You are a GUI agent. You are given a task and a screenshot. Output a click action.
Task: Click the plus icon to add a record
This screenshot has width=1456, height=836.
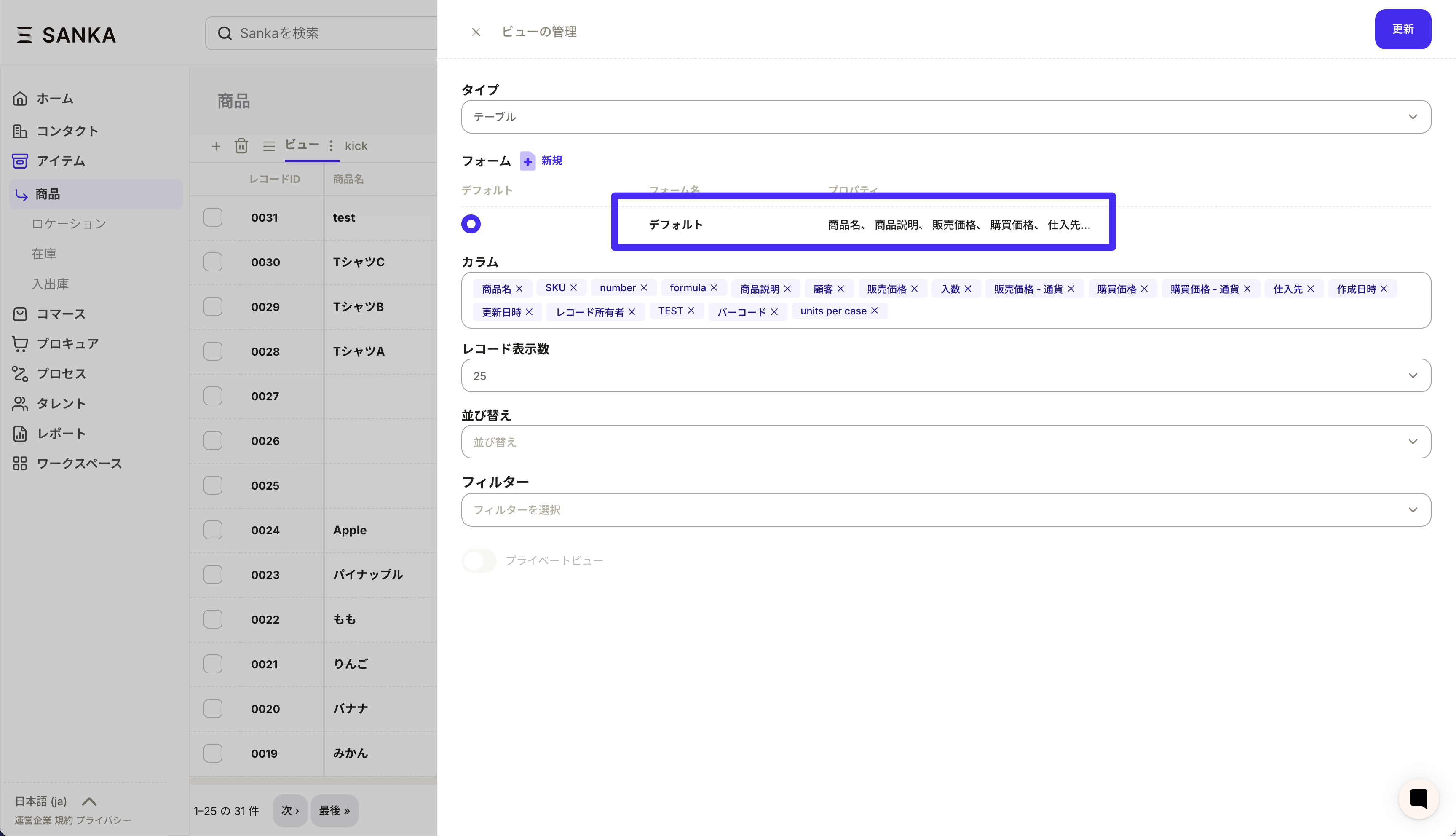(x=216, y=146)
